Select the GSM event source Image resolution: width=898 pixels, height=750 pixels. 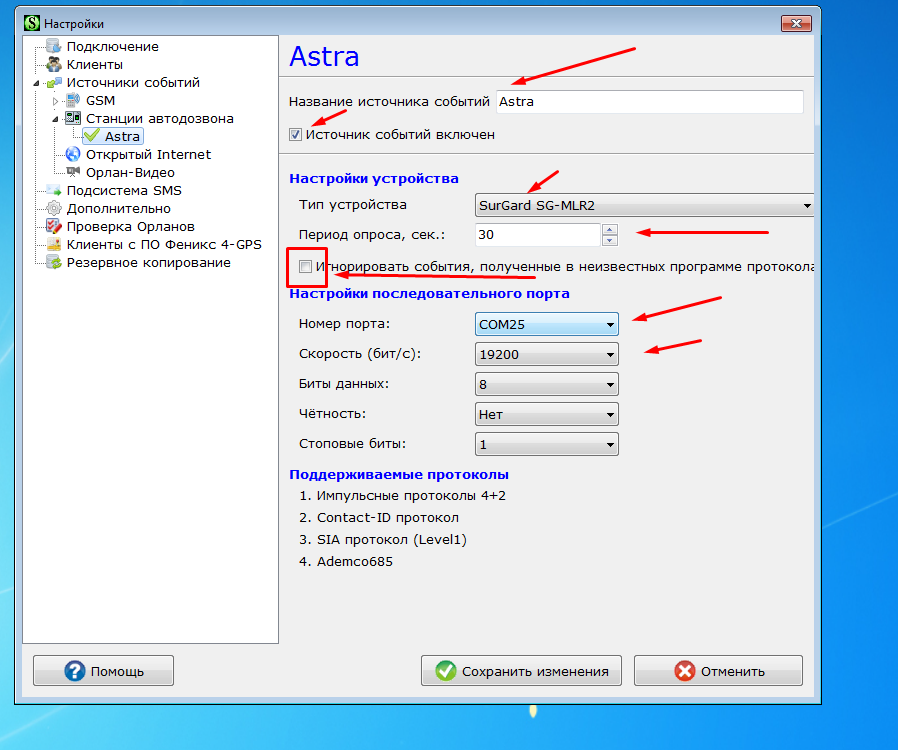tap(100, 100)
